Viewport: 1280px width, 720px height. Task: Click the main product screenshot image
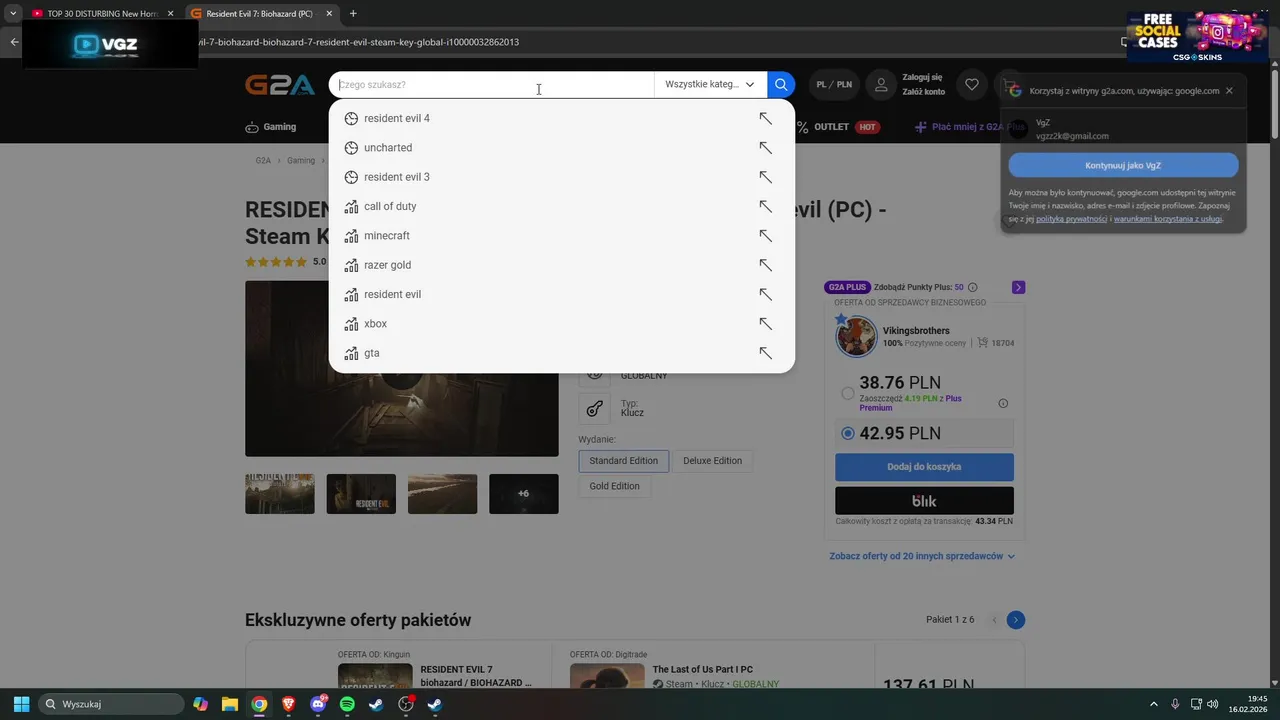tap(401, 368)
